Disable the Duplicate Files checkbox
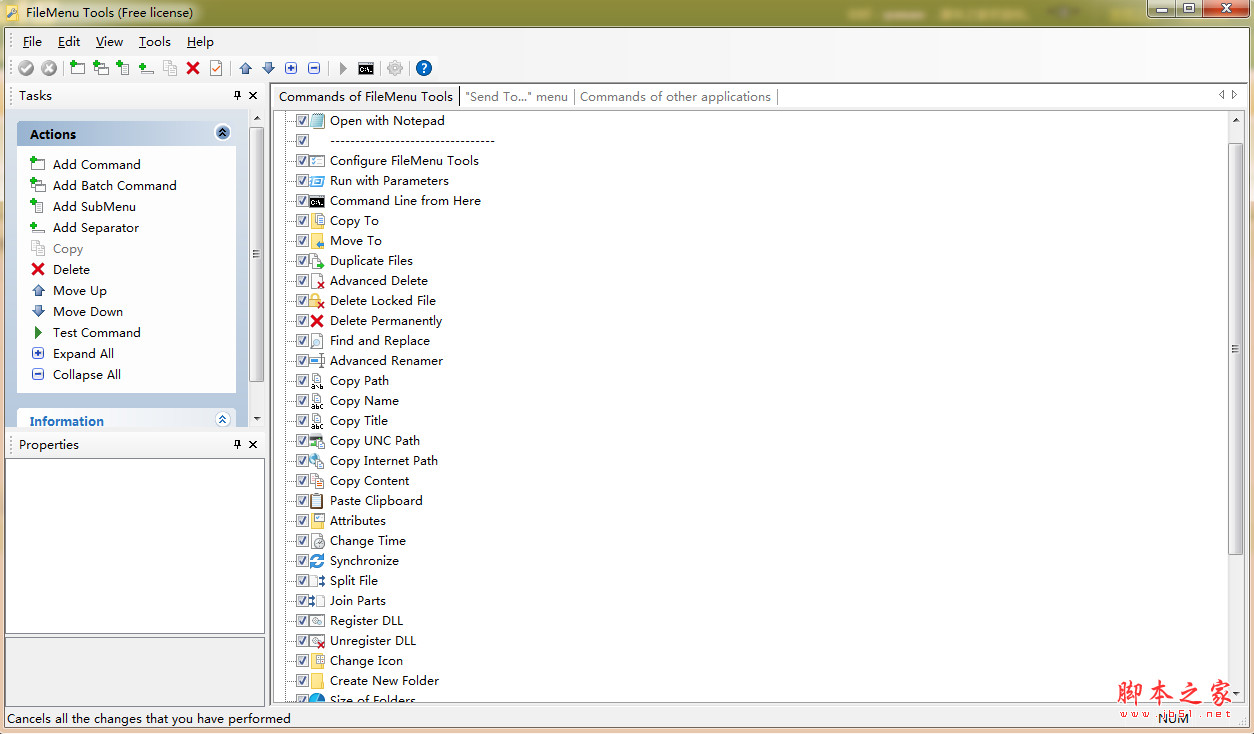Image resolution: width=1254 pixels, height=734 pixels. pos(302,261)
